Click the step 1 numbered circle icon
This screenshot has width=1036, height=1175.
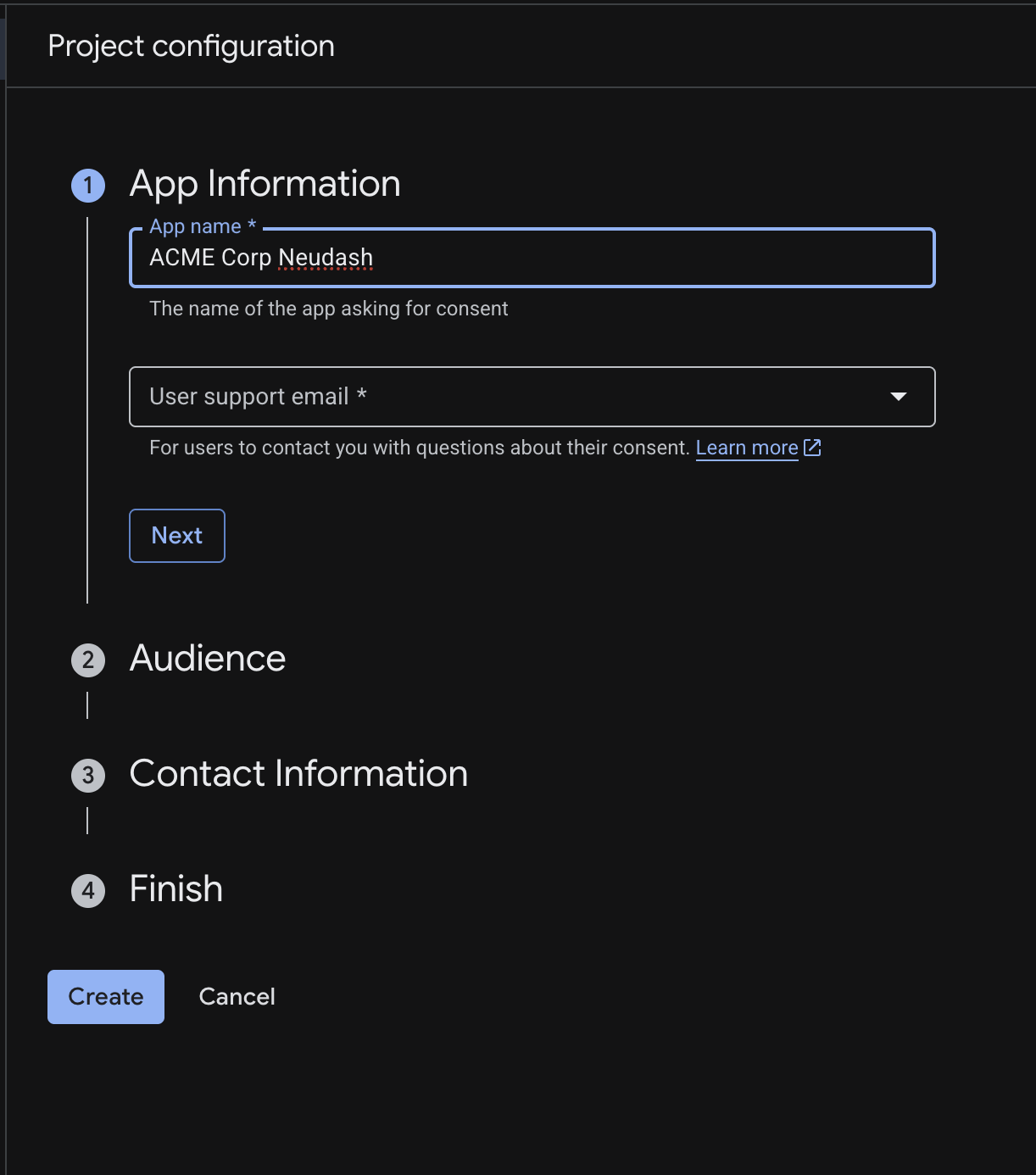87,185
